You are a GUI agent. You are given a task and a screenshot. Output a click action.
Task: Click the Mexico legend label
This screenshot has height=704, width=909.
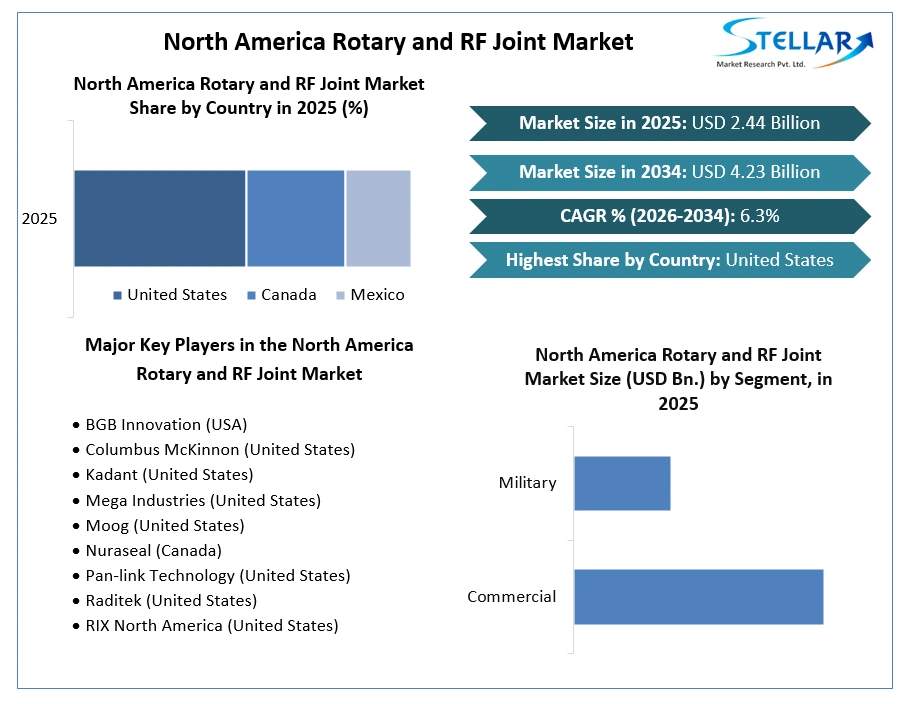click(377, 295)
